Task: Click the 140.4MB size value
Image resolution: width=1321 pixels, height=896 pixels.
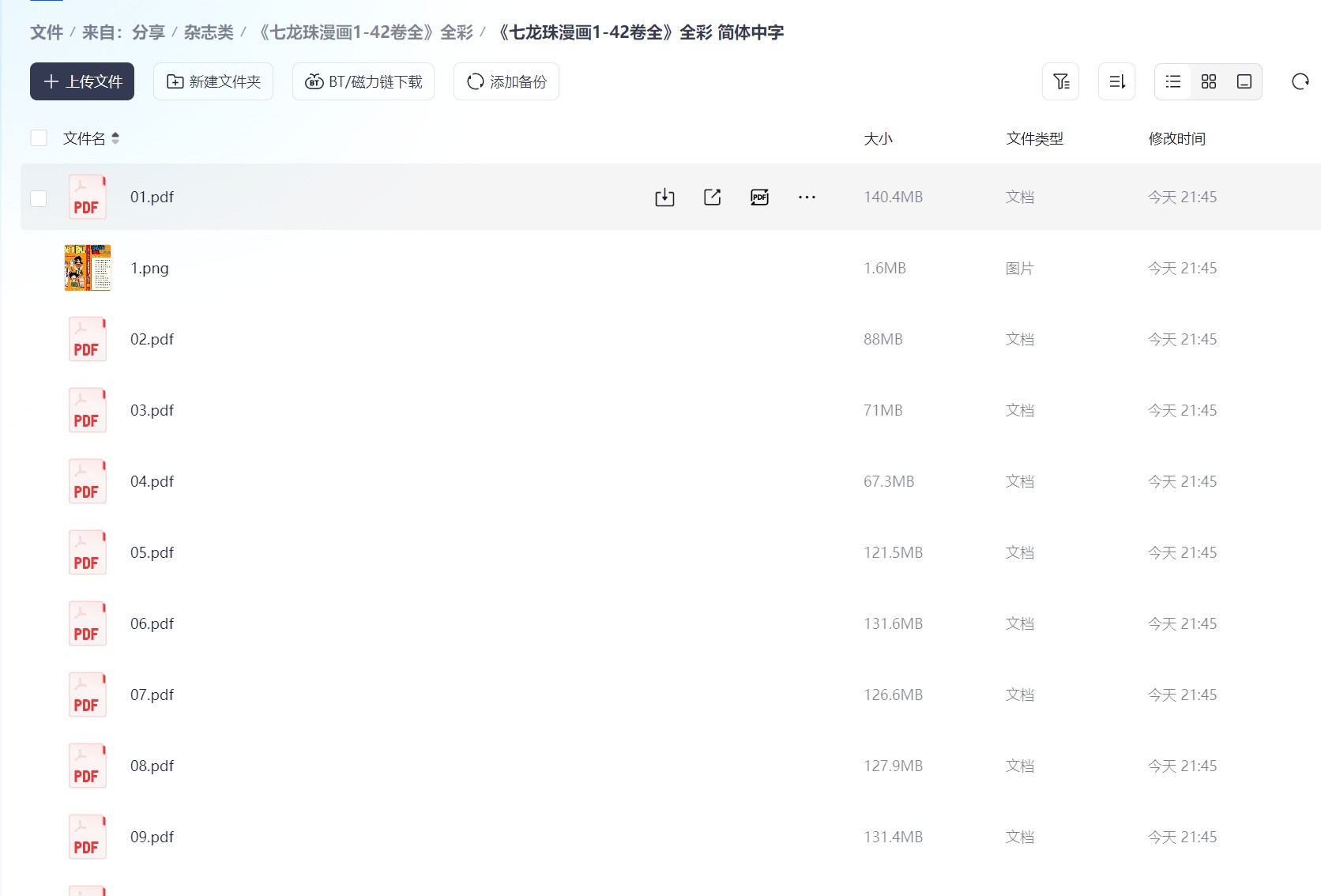Action: (893, 197)
